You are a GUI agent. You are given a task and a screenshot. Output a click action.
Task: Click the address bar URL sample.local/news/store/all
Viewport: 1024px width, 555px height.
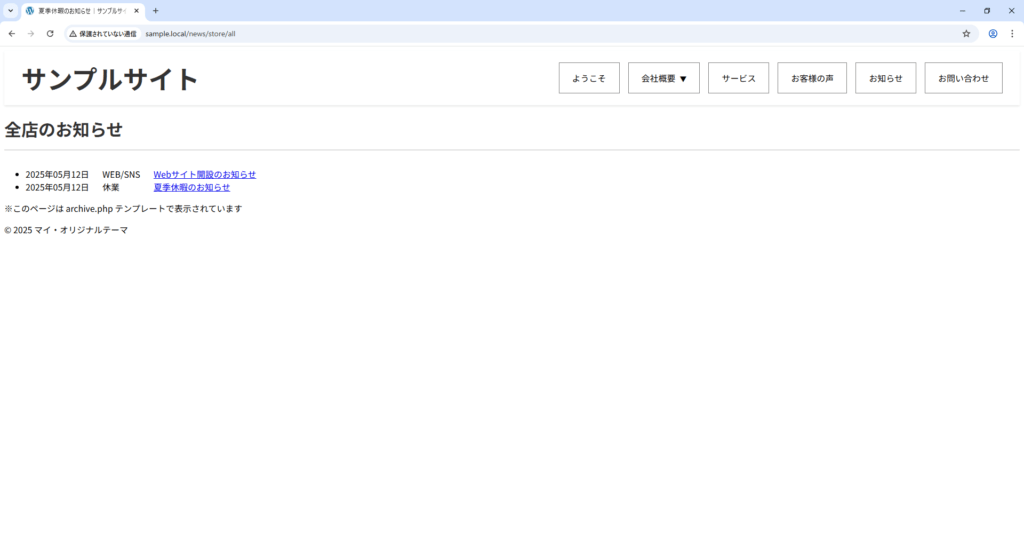click(x=190, y=33)
